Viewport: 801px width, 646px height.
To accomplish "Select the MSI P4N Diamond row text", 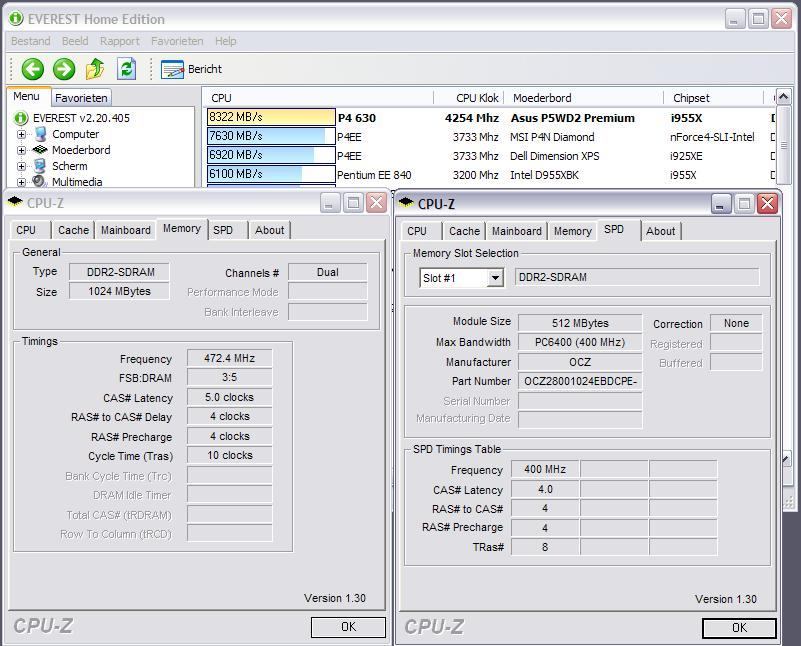I will point(552,137).
